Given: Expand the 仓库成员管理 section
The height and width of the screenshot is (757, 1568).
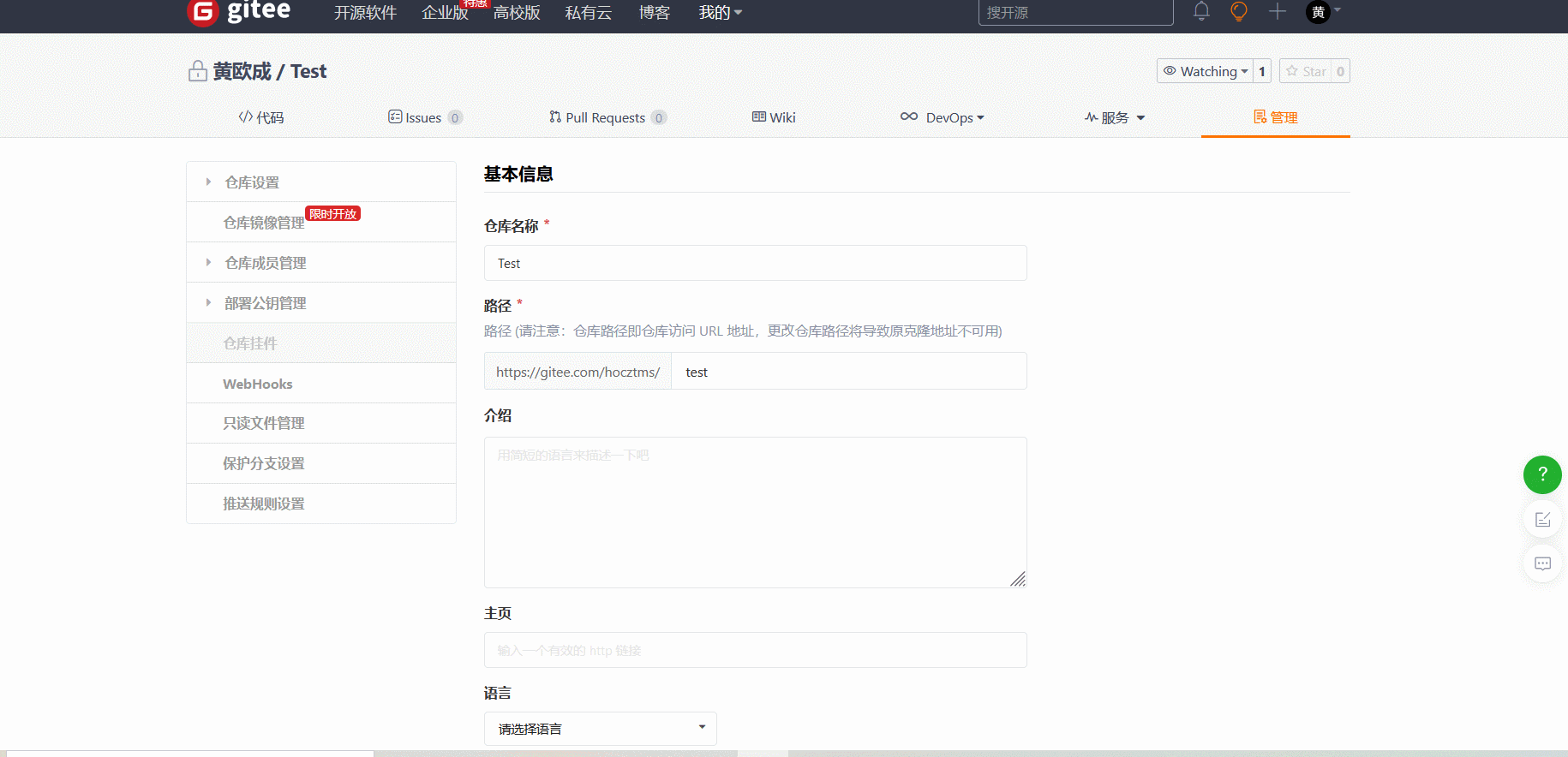Looking at the screenshot, I should (x=265, y=263).
